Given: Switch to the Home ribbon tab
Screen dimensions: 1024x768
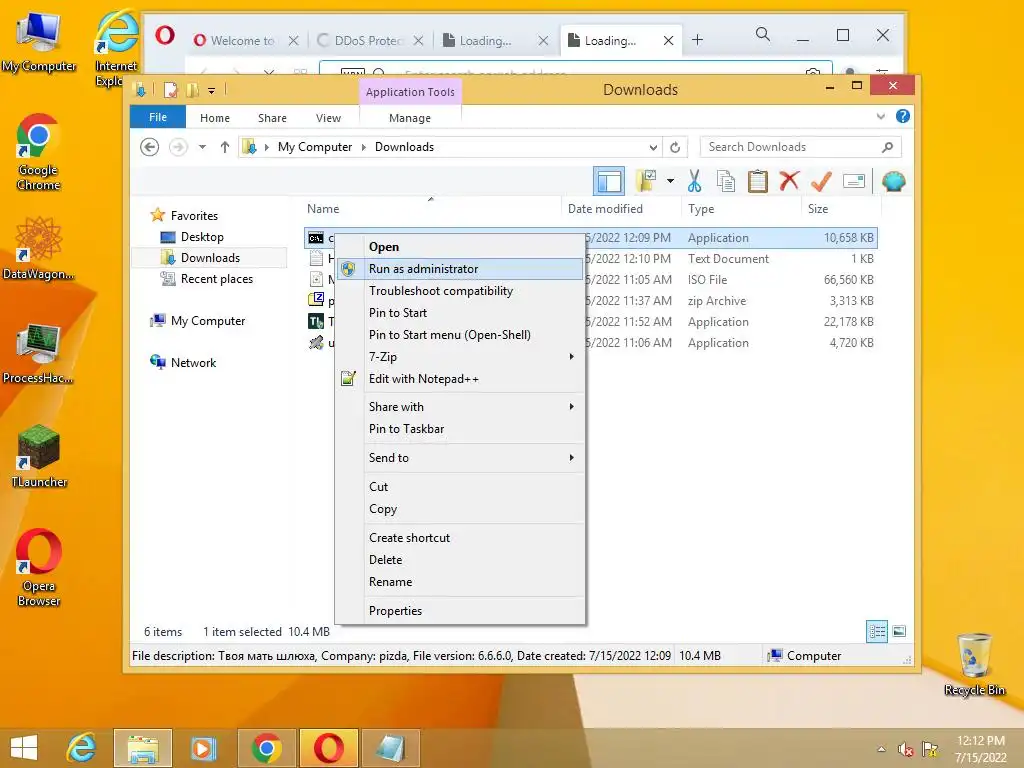Looking at the screenshot, I should click(x=215, y=118).
